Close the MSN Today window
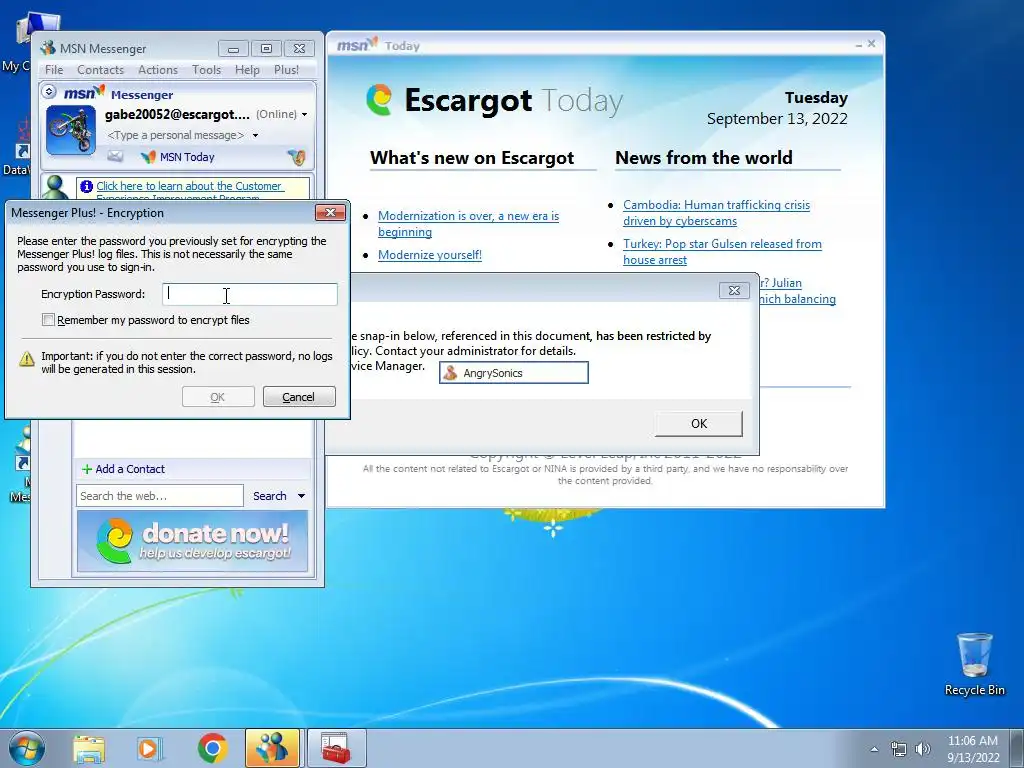 [871, 44]
